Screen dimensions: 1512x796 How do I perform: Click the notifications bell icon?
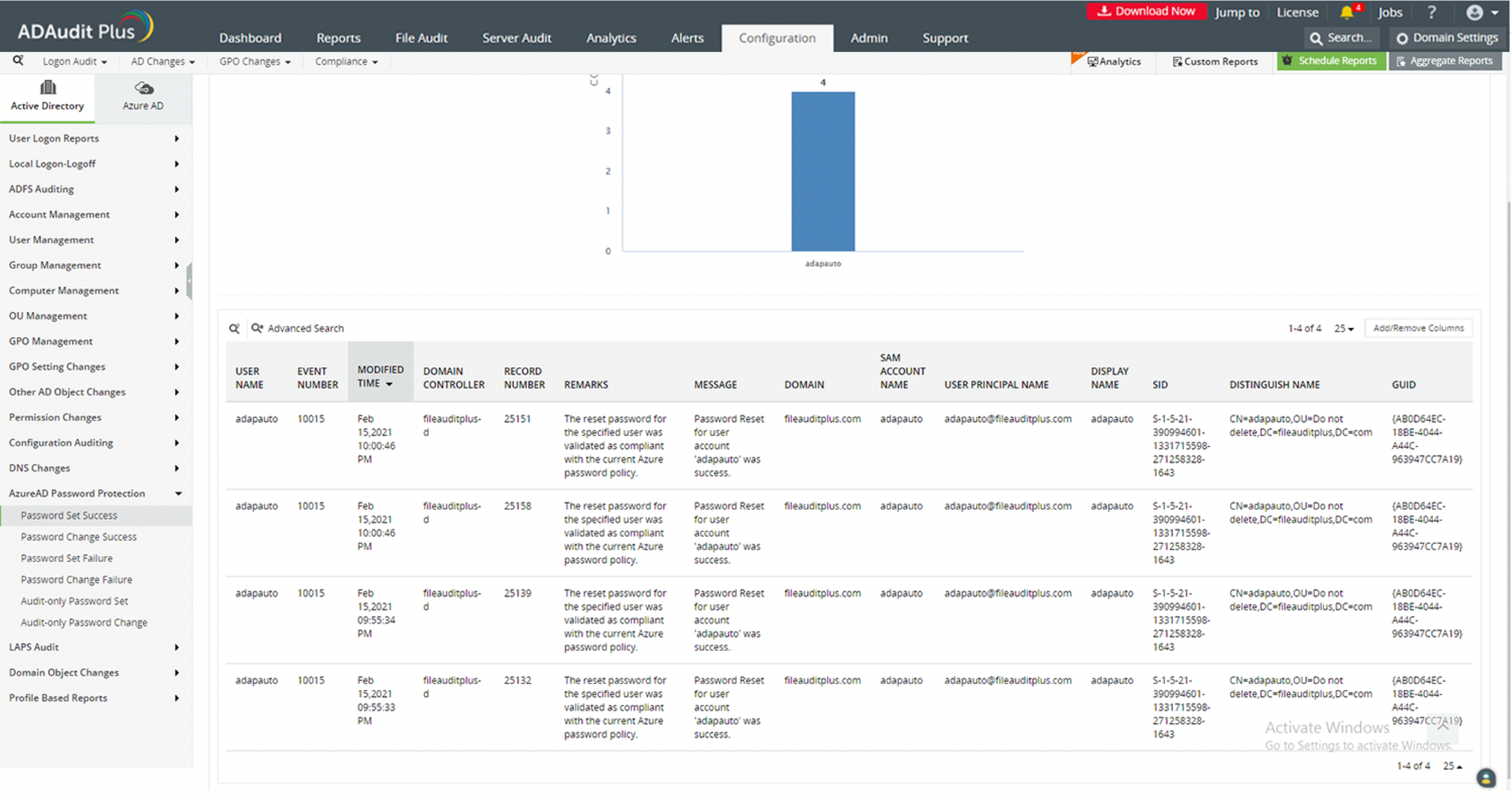[x=1347, y=13]
